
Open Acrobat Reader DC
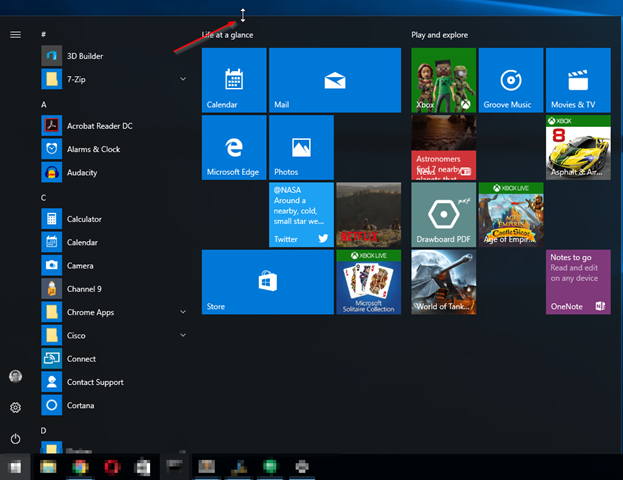pos(114,126)
